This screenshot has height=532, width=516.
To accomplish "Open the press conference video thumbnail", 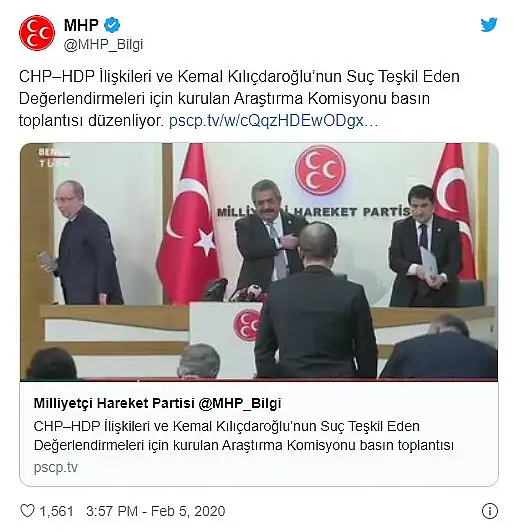I will (x=259, y=261).
